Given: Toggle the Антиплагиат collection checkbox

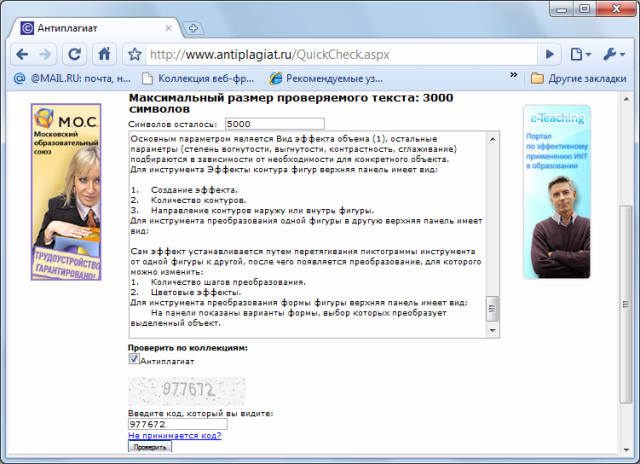Looking at the screenshot, I should (x=133, y=359).
